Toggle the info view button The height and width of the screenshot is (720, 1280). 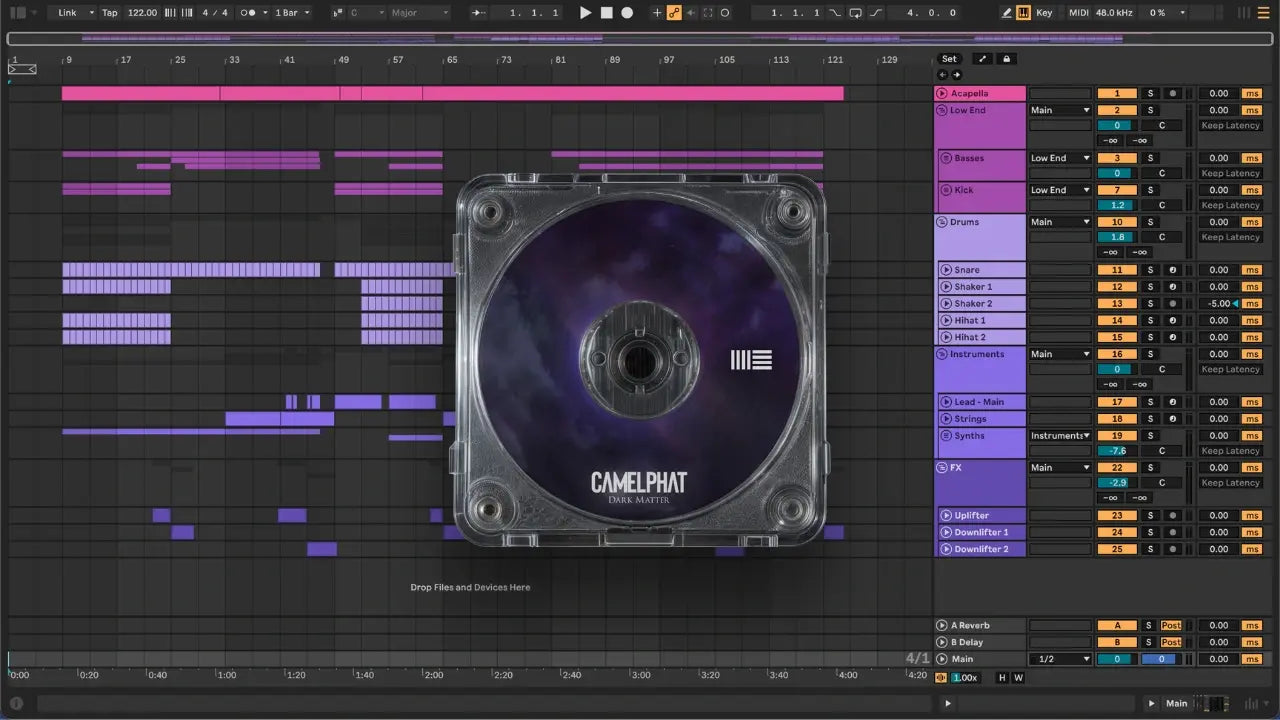[x=16, y=703]
